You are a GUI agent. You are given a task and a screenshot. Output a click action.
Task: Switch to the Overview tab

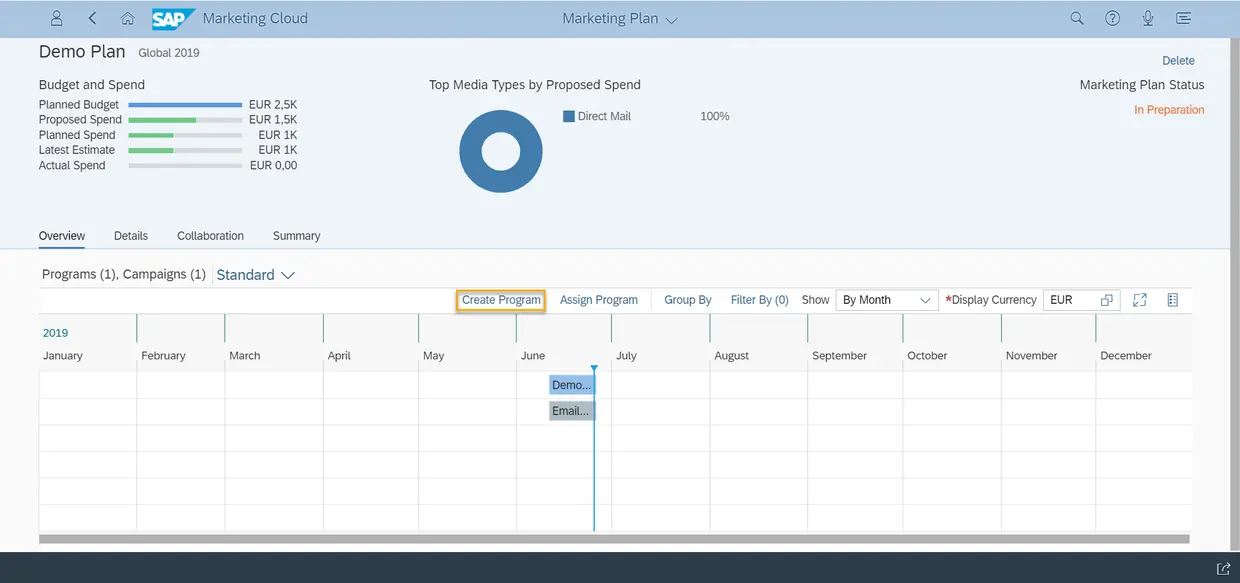pyautogui.click(x=62, y=236)
